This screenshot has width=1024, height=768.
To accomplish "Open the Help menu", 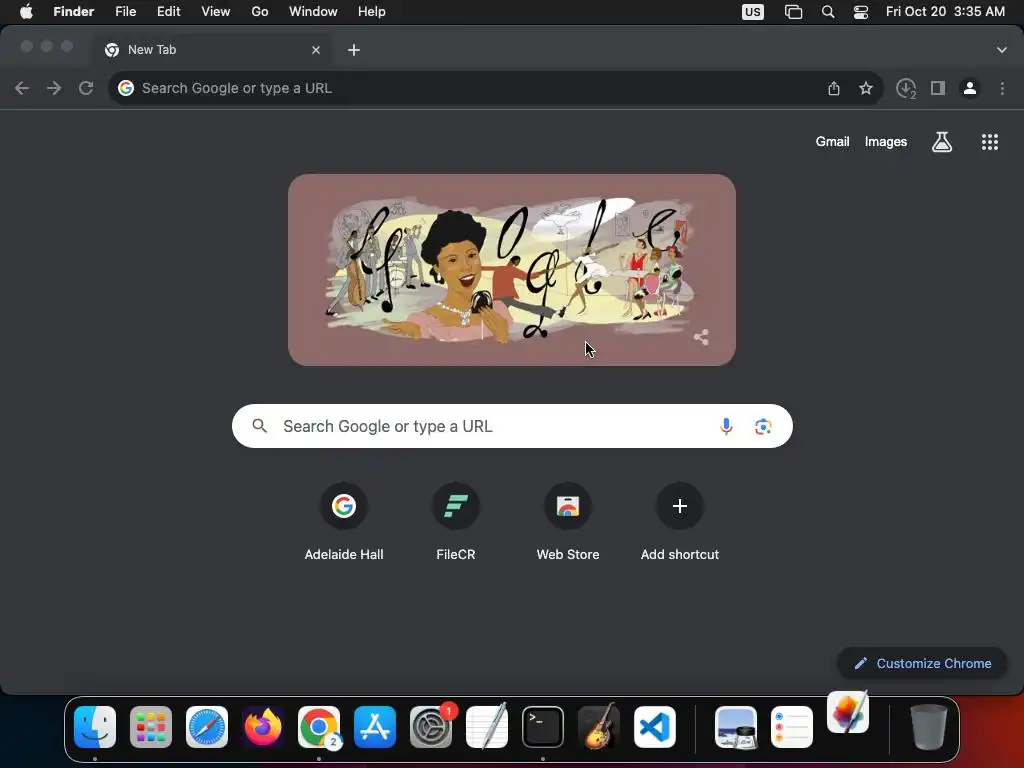I will coord(372,12).
